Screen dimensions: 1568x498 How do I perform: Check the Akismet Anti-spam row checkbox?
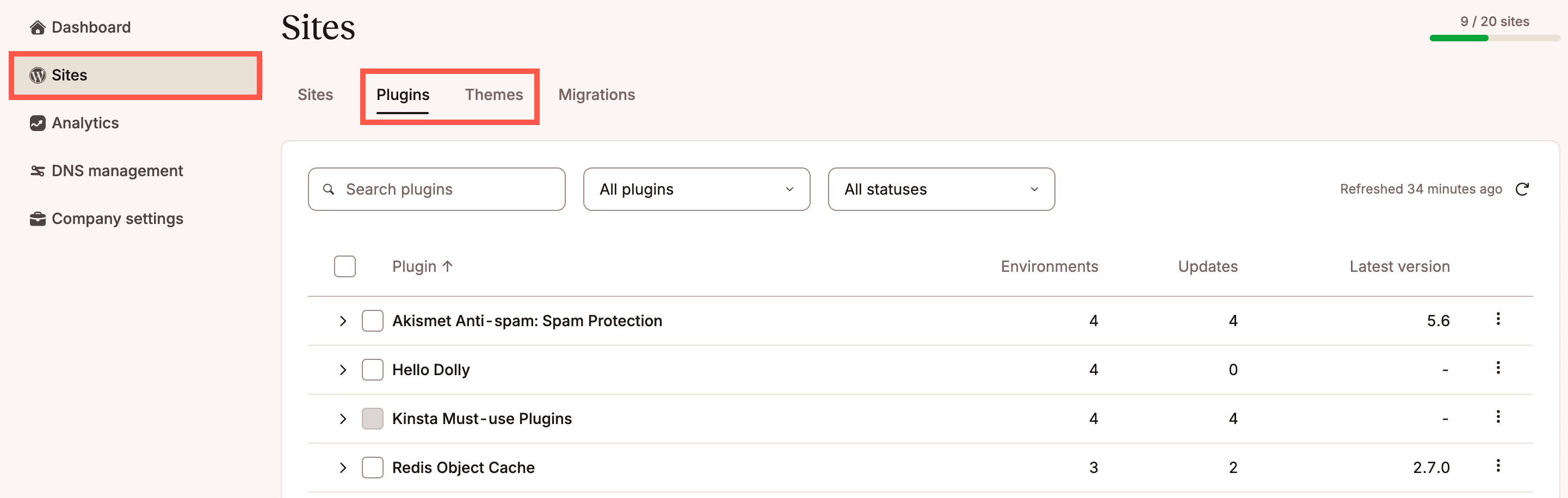coord(372,320)
